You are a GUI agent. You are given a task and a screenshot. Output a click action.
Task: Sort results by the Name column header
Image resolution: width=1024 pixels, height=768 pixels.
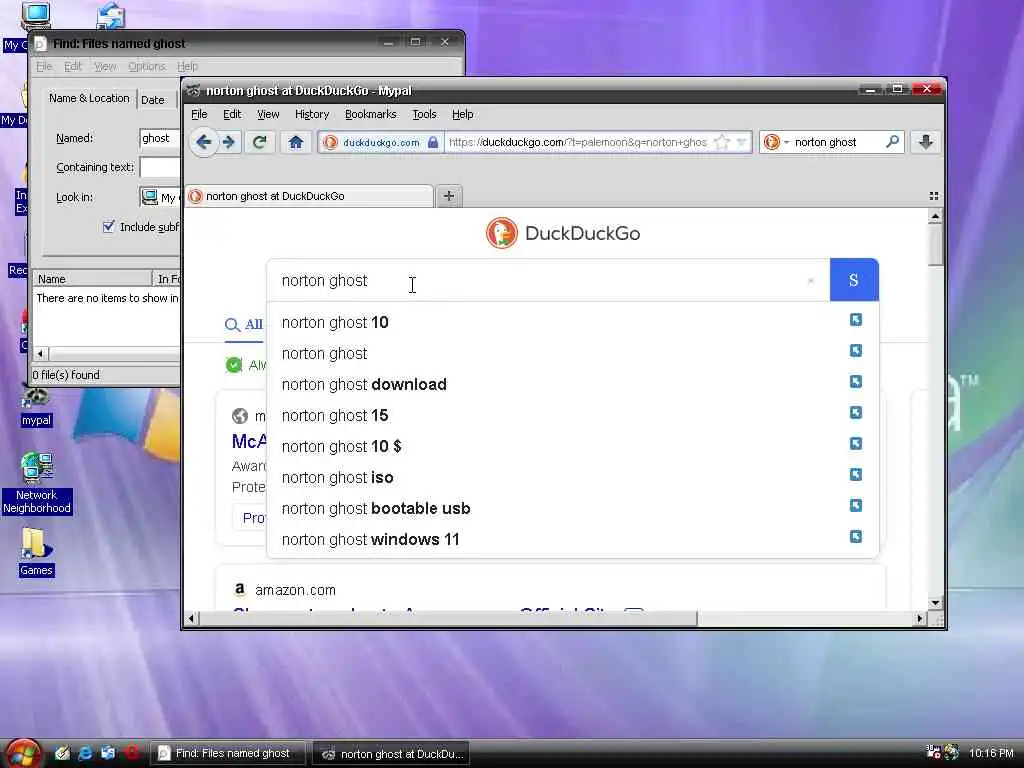pos(92,279)
